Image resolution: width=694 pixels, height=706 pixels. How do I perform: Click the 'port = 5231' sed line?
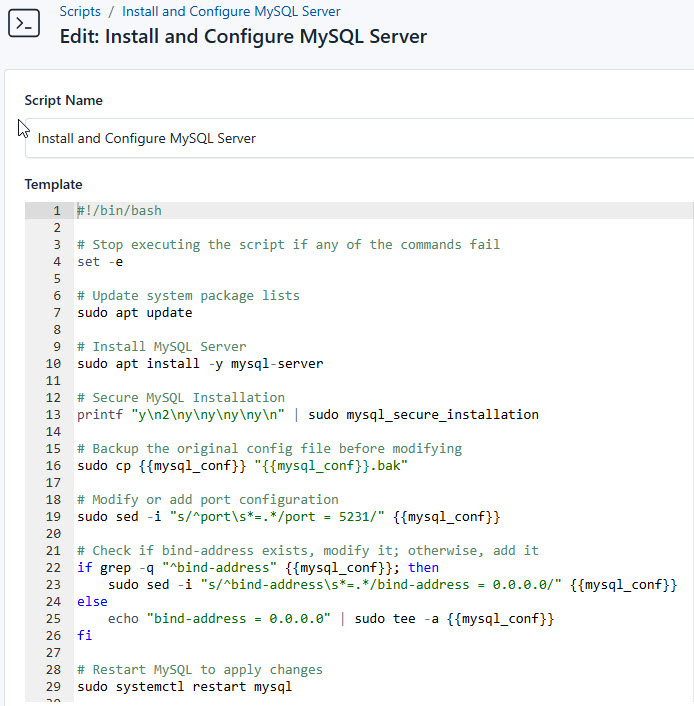pos(289,516)
